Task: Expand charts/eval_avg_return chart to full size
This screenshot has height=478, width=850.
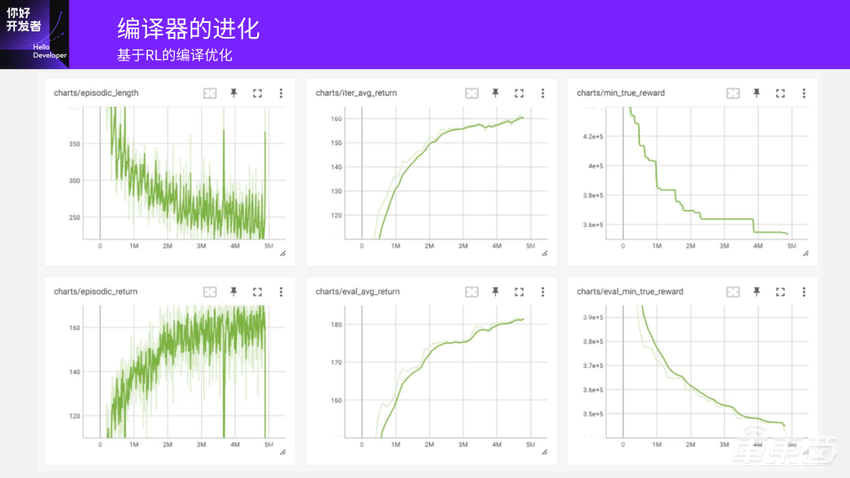Action: tap(519, 292)
